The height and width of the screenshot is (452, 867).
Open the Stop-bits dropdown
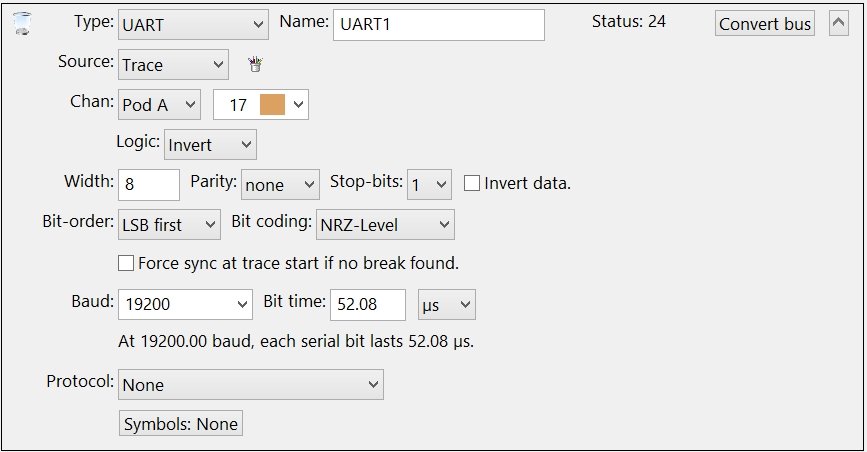click(430, 185)
